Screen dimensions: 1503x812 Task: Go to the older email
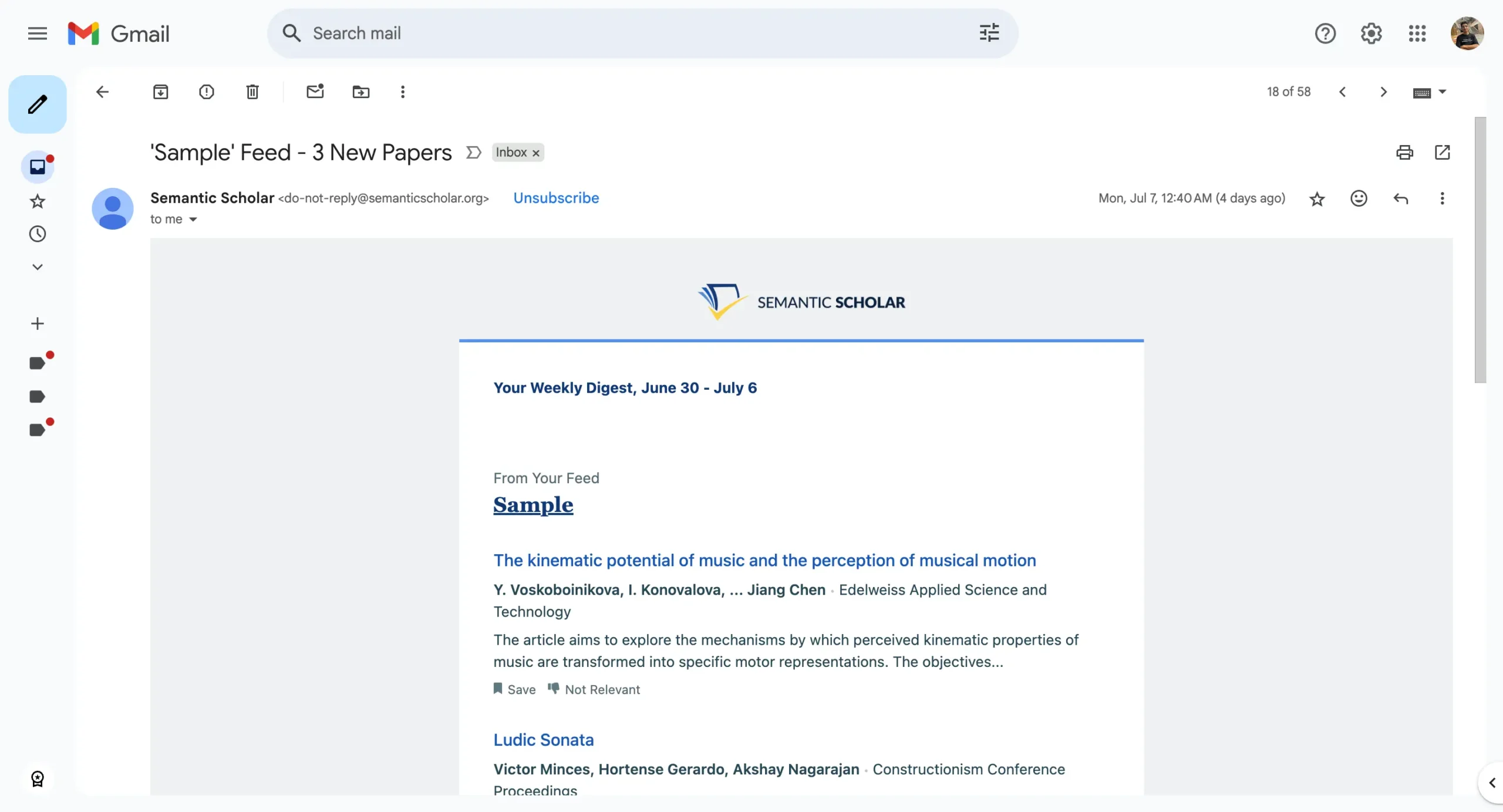pyautogui.click(x=1383, y=92)
